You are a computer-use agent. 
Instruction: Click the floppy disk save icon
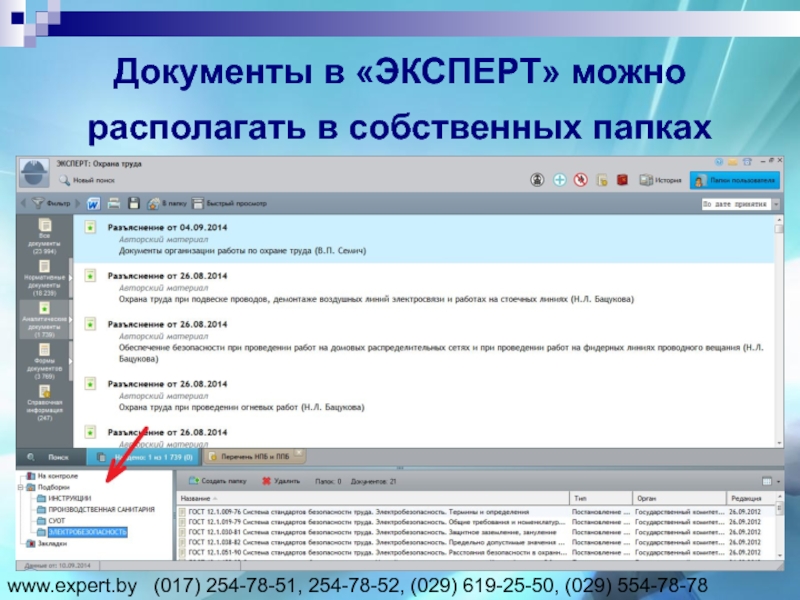pyautogui.click(x=134, y=203)
